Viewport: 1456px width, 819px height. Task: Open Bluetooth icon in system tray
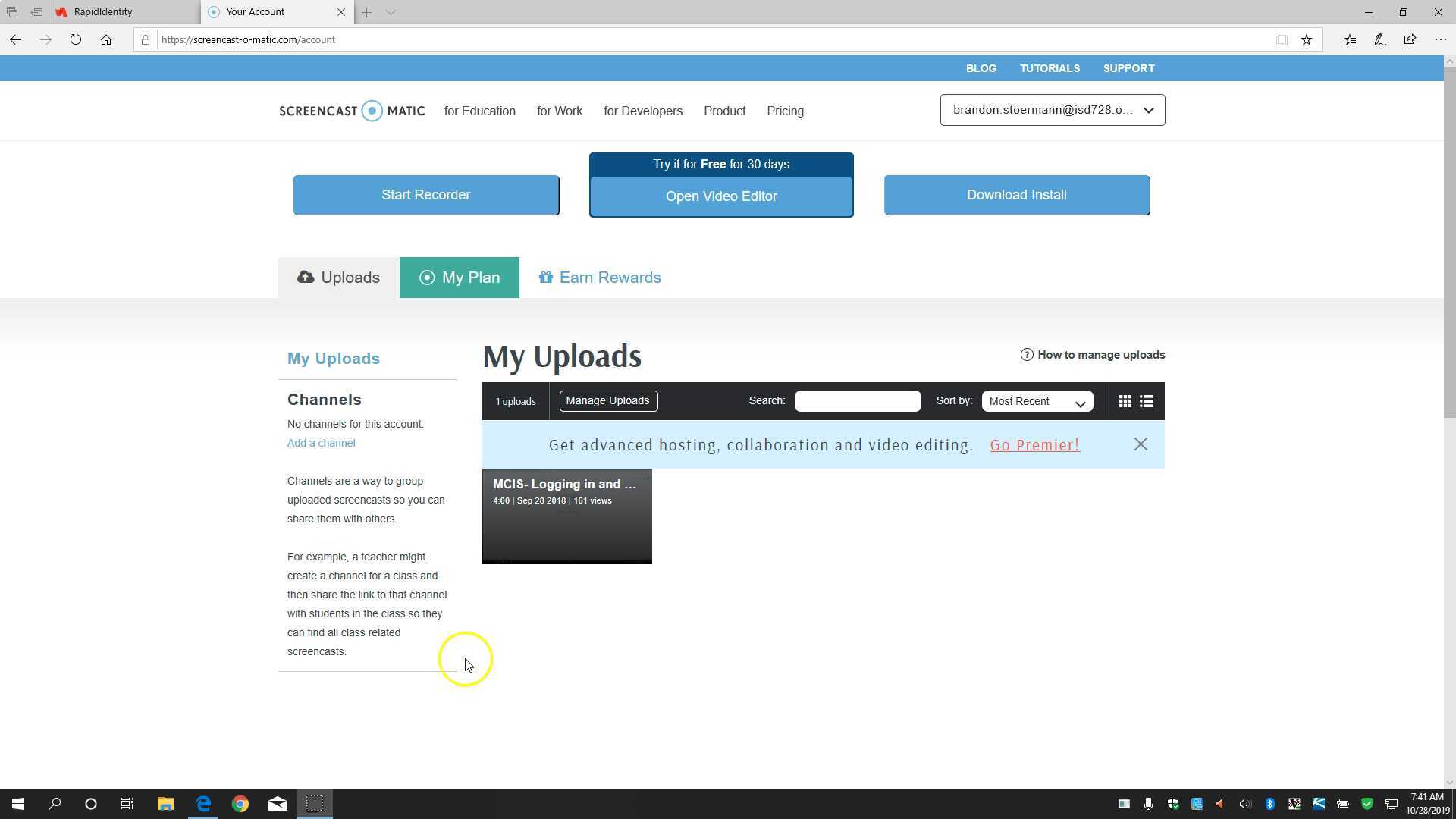click(1269, 803)
